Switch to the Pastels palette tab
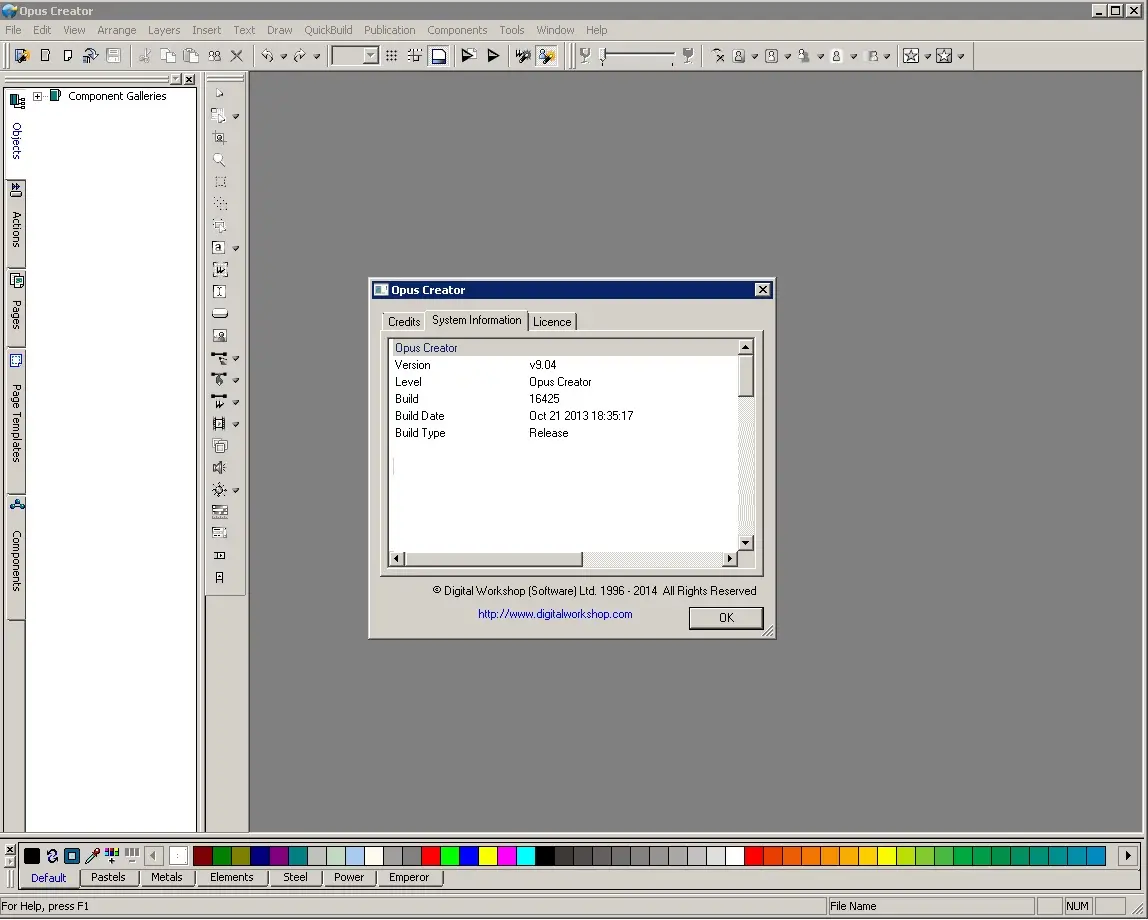 point(108,877)
